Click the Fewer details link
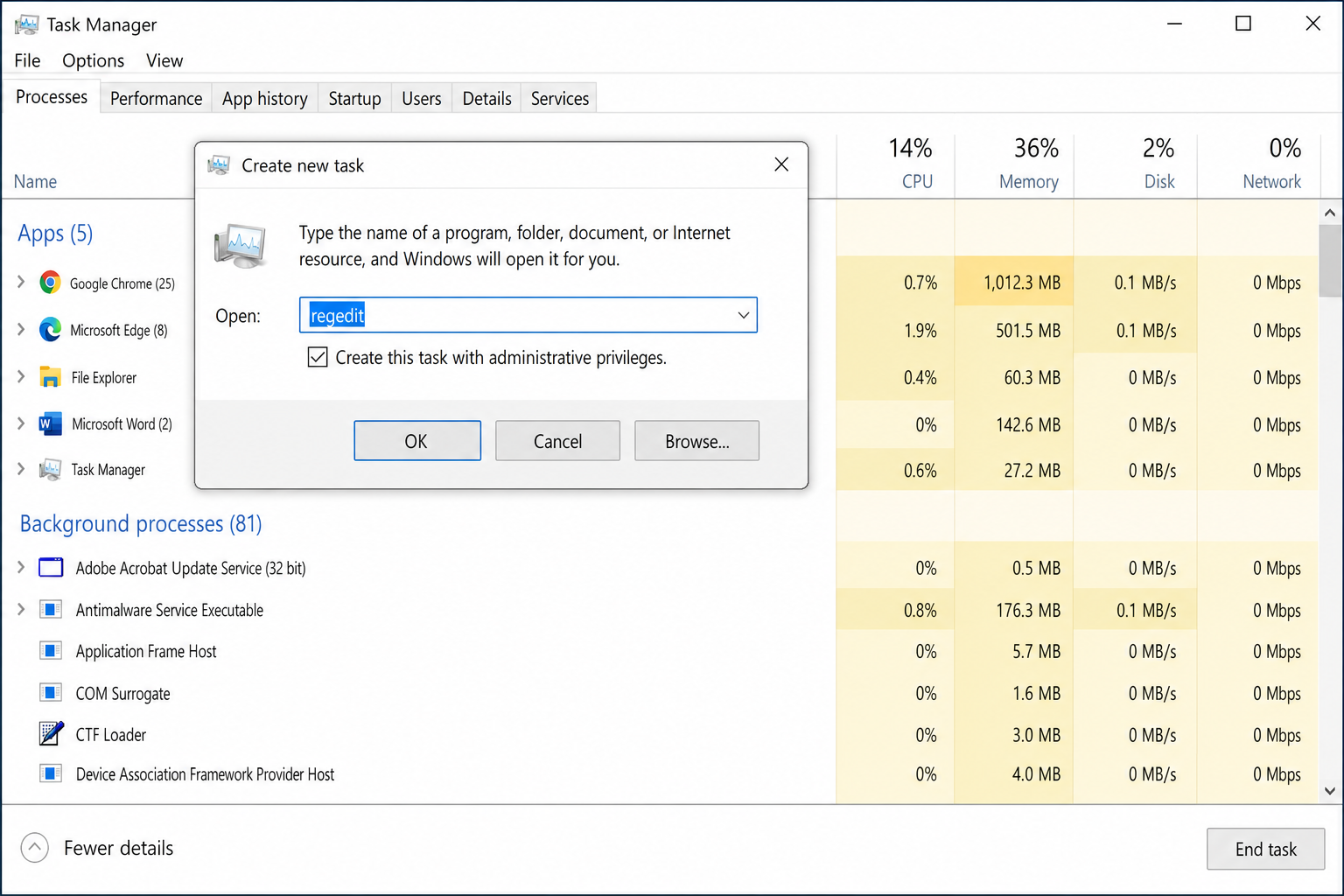This screenshot has height=896, width=1344. (x=118, y=848)
